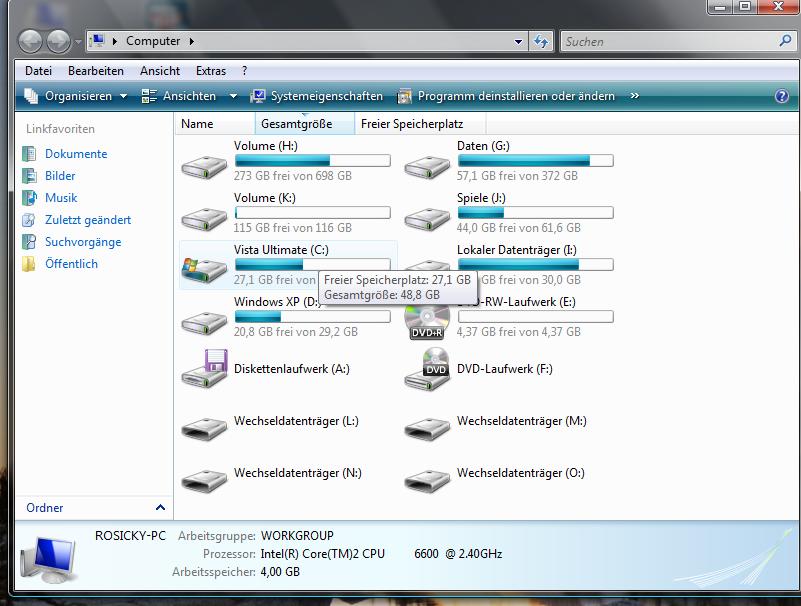The image size is (801, 606).
Task: Open the Datei menu
Action: (38, 71)
